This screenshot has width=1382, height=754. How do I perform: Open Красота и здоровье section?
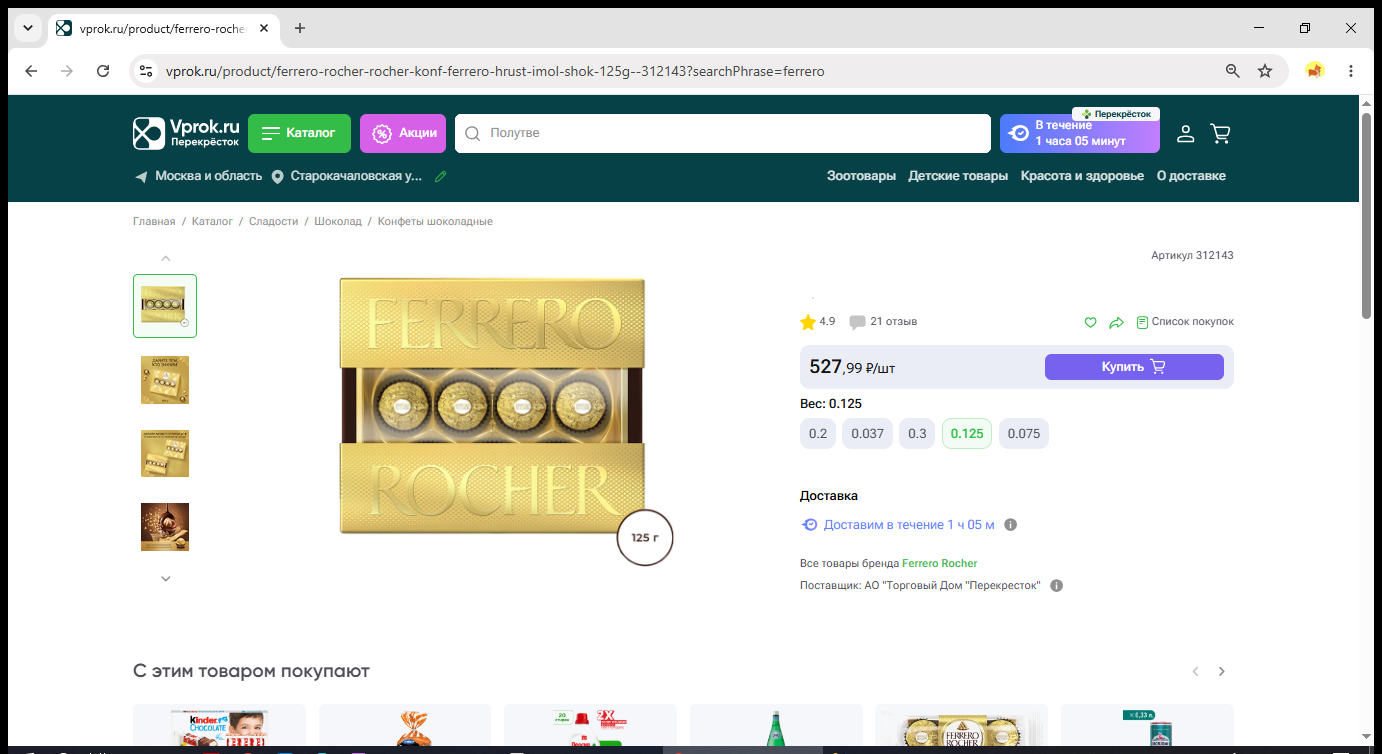[1082, 176]
